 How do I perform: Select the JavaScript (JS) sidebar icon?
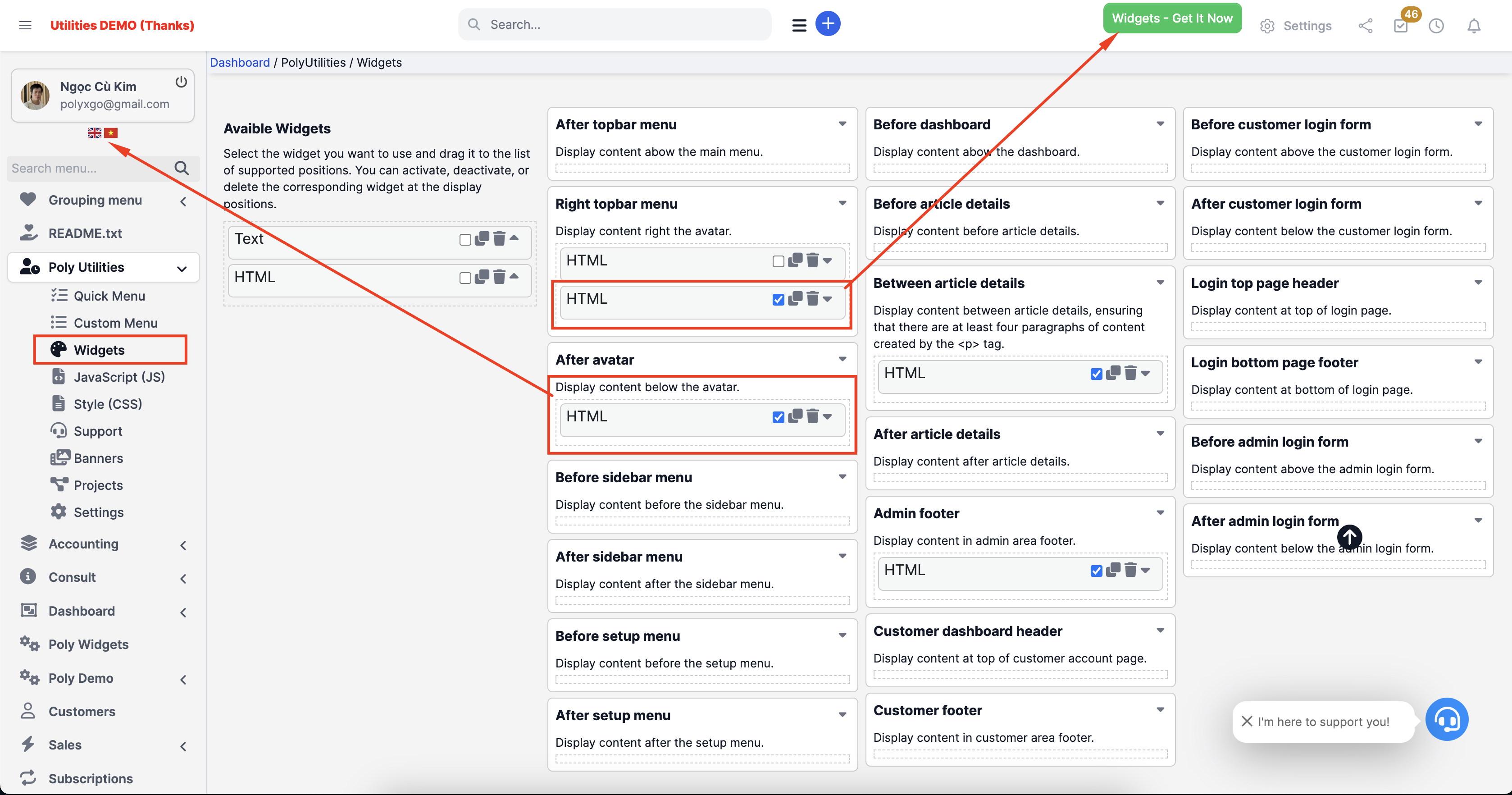pyautogui.click(x=59, y=376)
